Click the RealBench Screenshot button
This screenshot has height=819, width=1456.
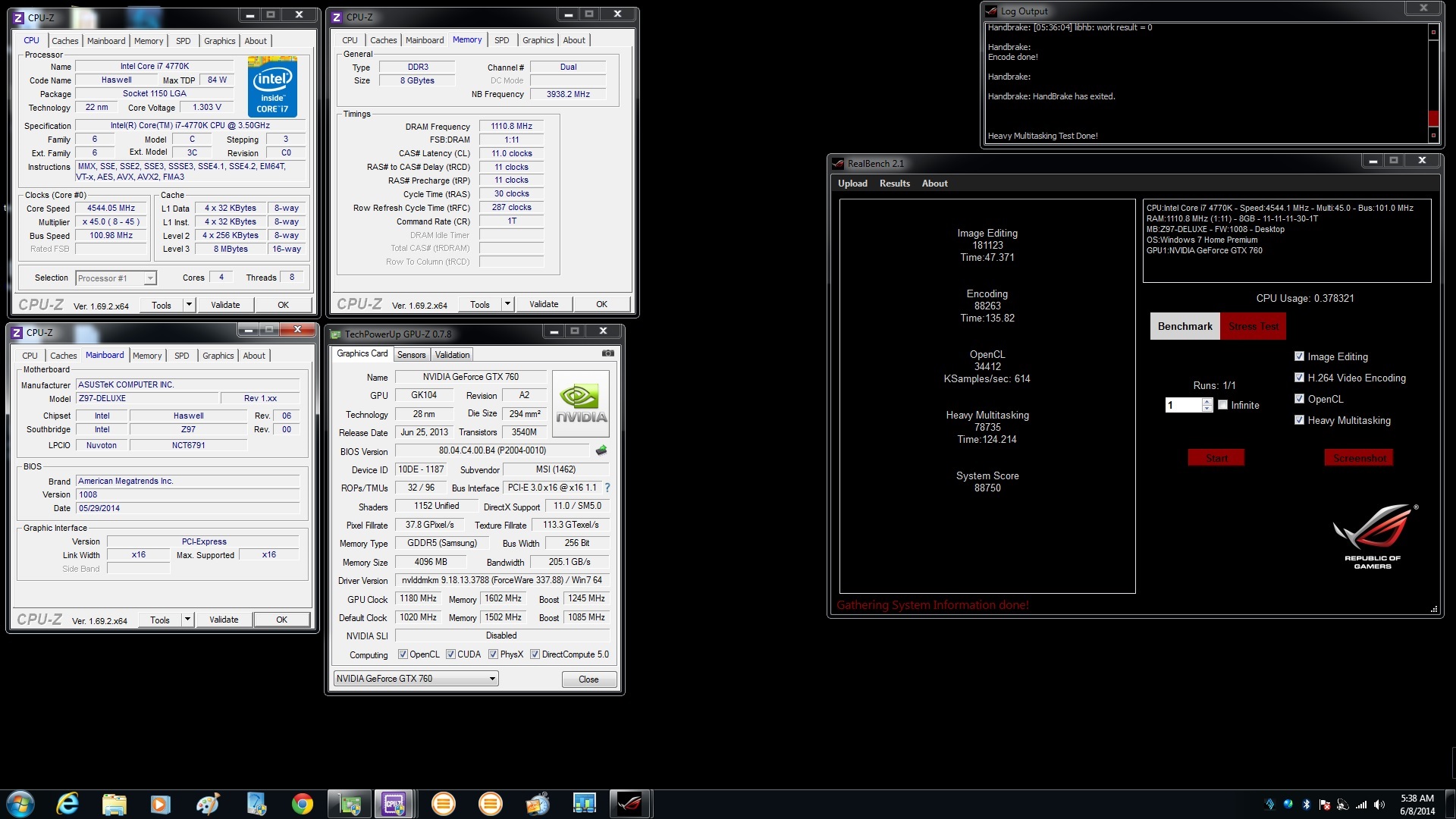pos(1359,458)
